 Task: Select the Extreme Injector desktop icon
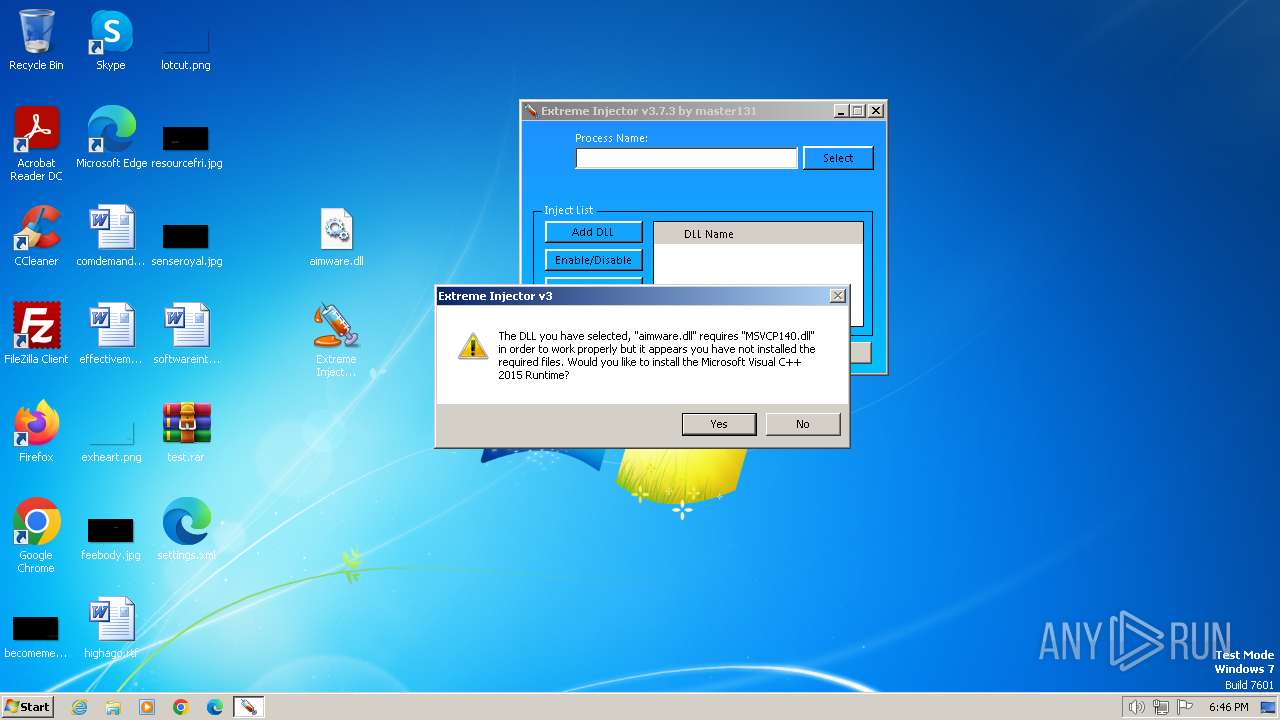pyautogui.click(x=336, y=340)
